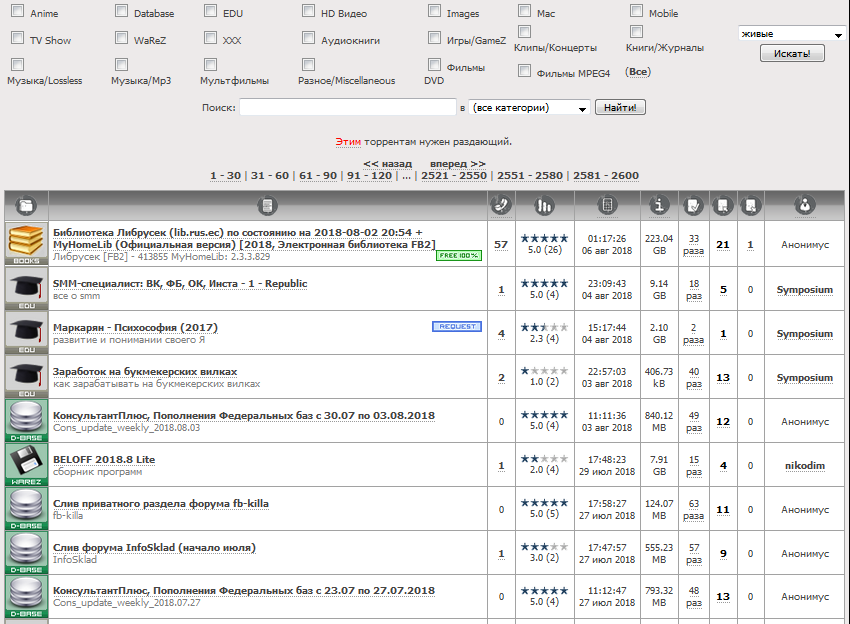Click the Поиск text input field
850x624 pixels.
[347, 108]
